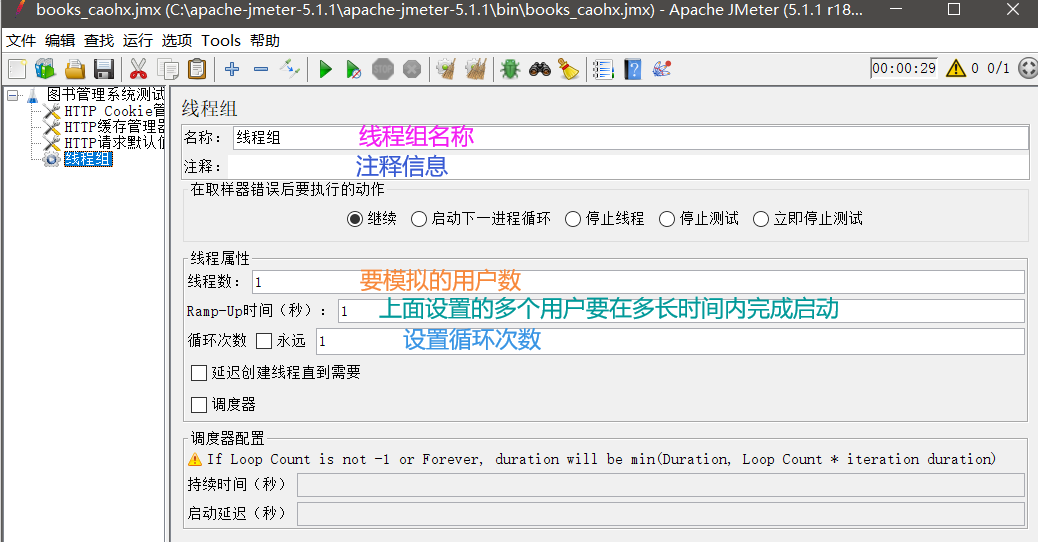This screenshot has height=542, width=1038.
Task: Click the Search binoculars icon
Action: (540, 69)
